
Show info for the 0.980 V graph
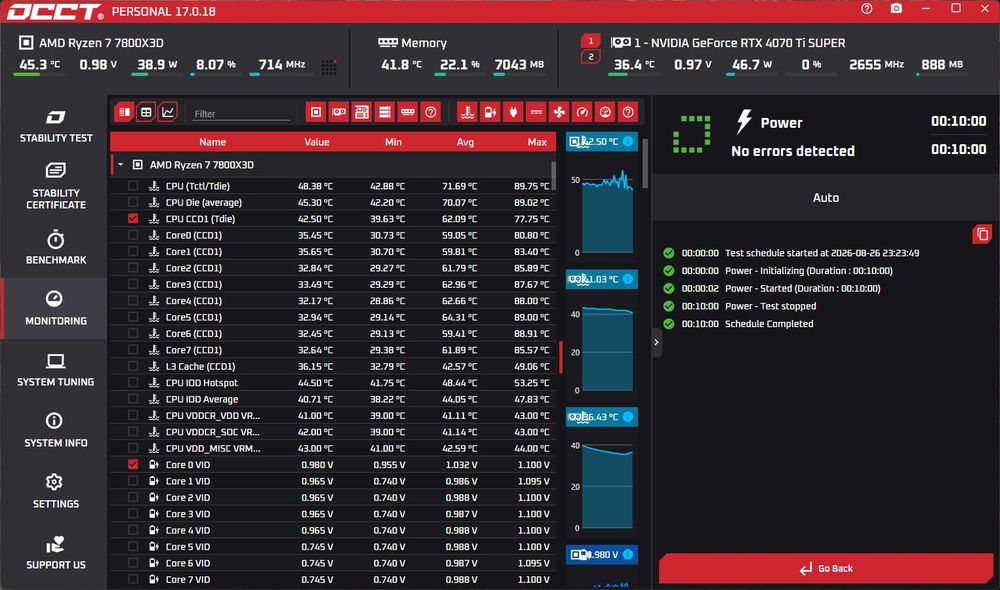[x=628, y=554]
